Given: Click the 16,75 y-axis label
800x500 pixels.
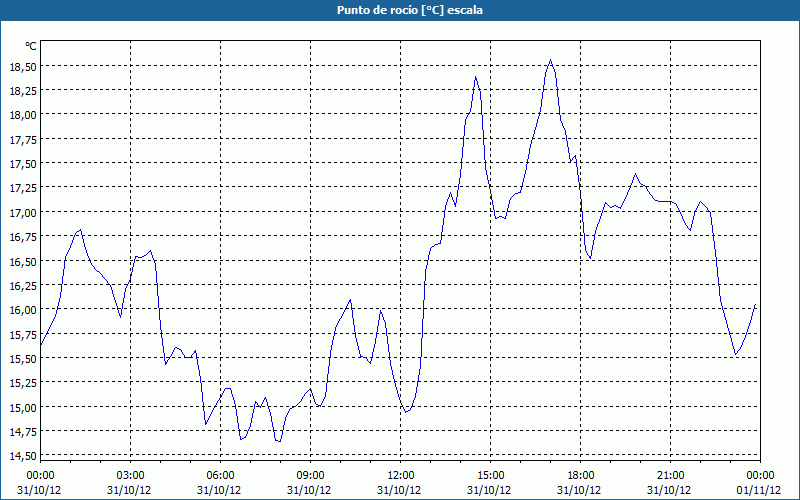Looking at the screenshot, I should point(23,237).
